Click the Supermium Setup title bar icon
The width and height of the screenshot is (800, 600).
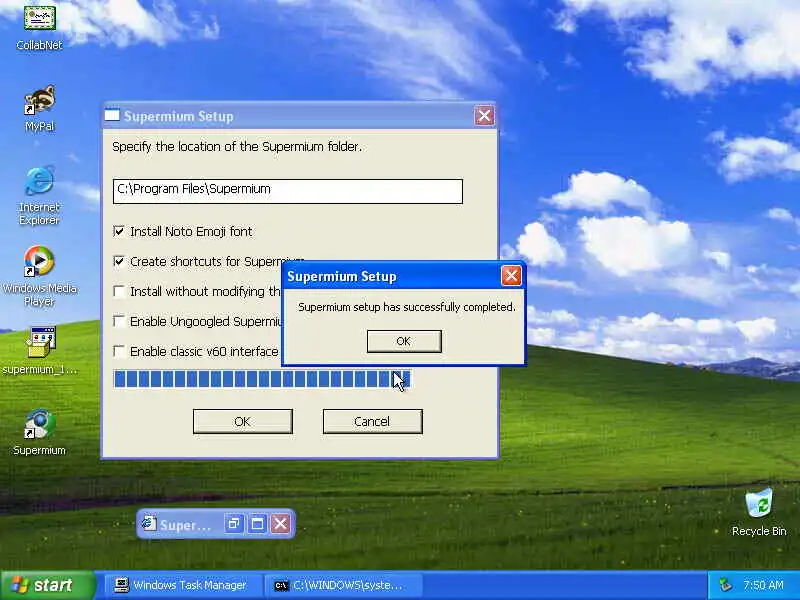click(112, 116)
